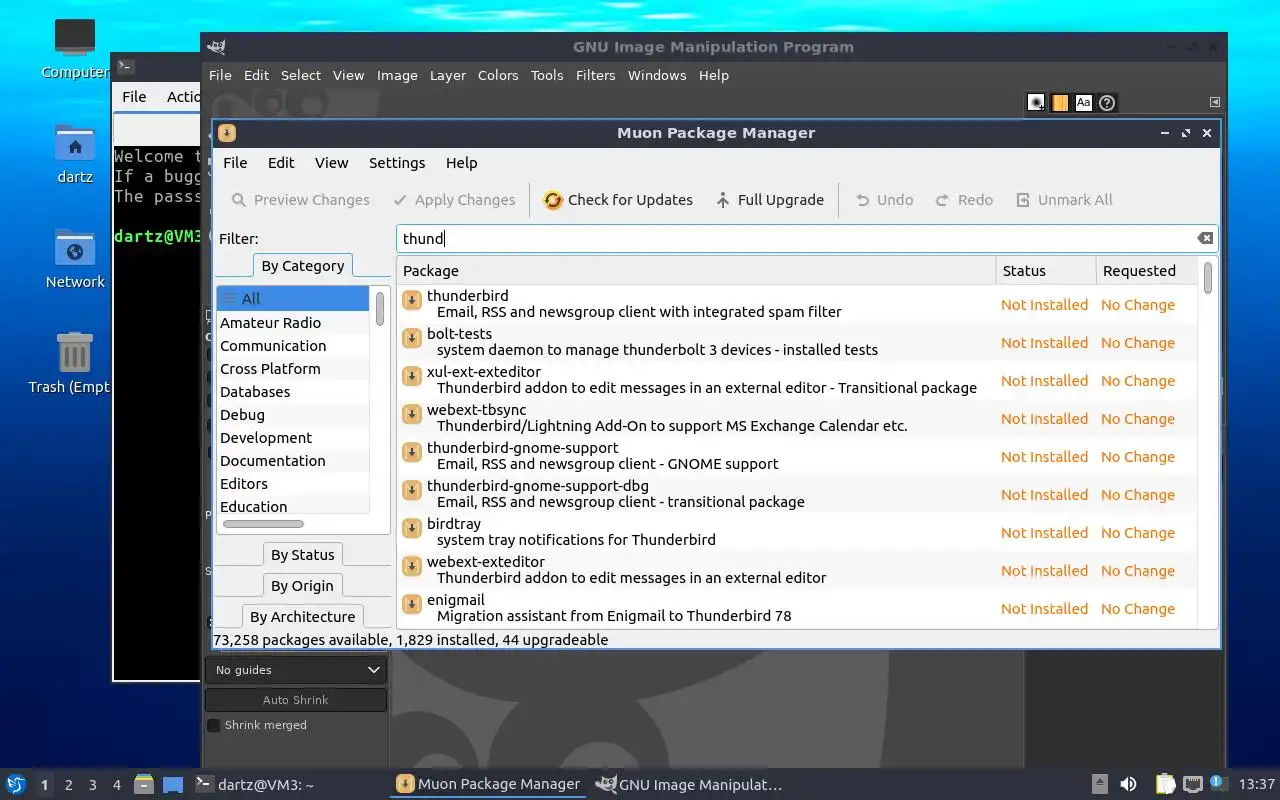Sort by the Status column header
This screenshot has width=1280, height=800.
1045,271
